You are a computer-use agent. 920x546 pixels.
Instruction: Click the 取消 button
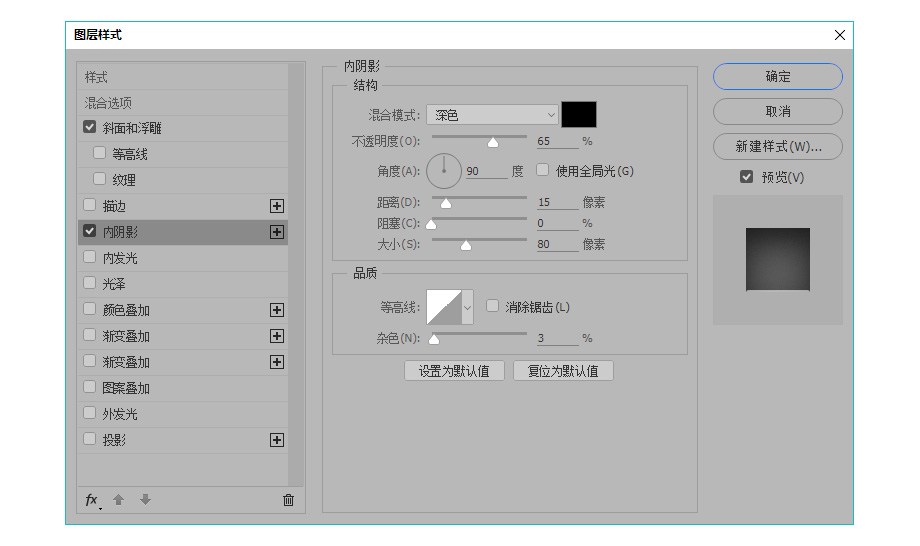coord(778,111)
